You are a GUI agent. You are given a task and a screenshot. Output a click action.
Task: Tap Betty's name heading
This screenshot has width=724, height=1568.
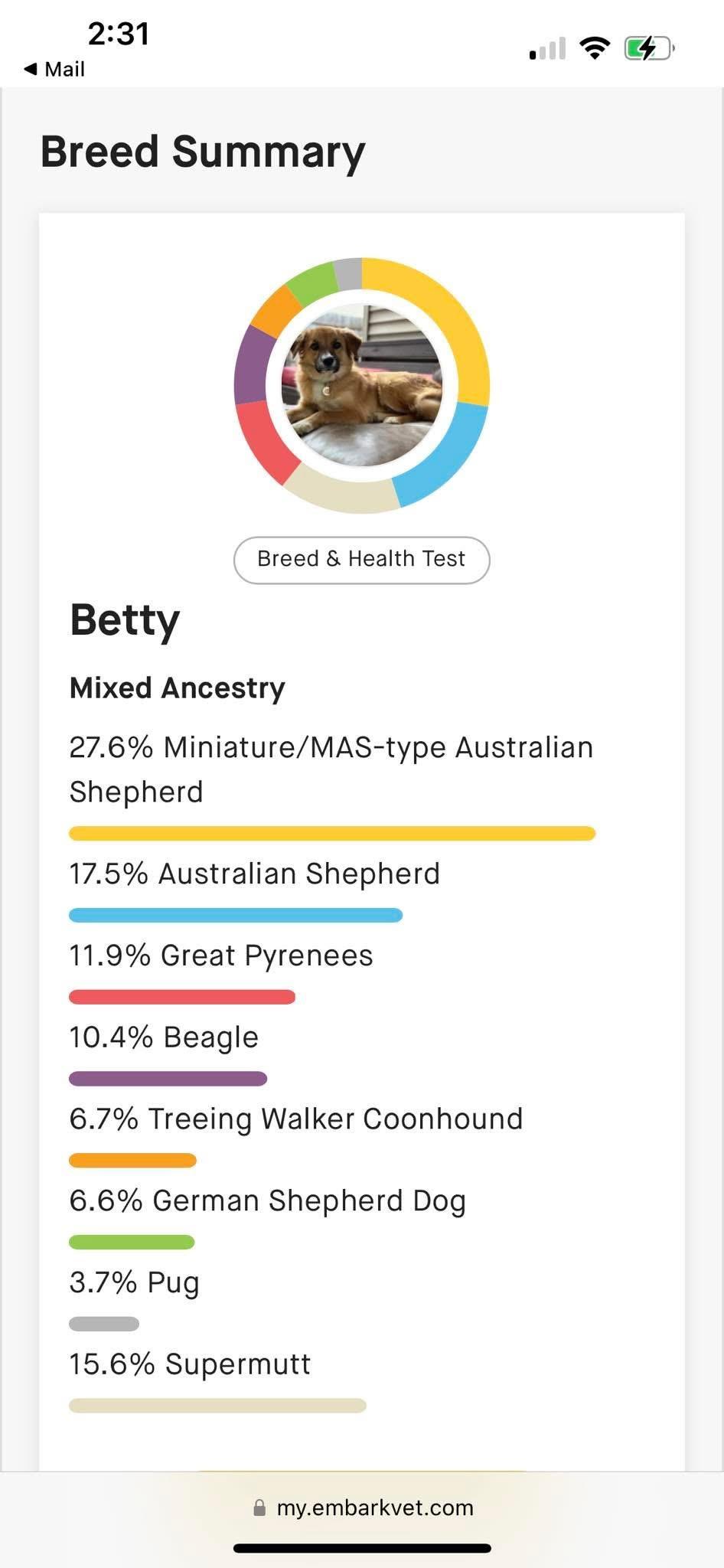pos(124,620)
